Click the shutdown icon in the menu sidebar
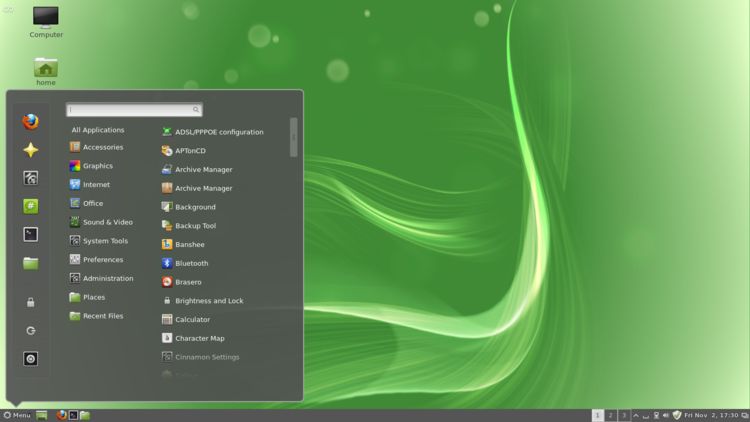Viewport: 750px width, 422px height. coord(31,359)
